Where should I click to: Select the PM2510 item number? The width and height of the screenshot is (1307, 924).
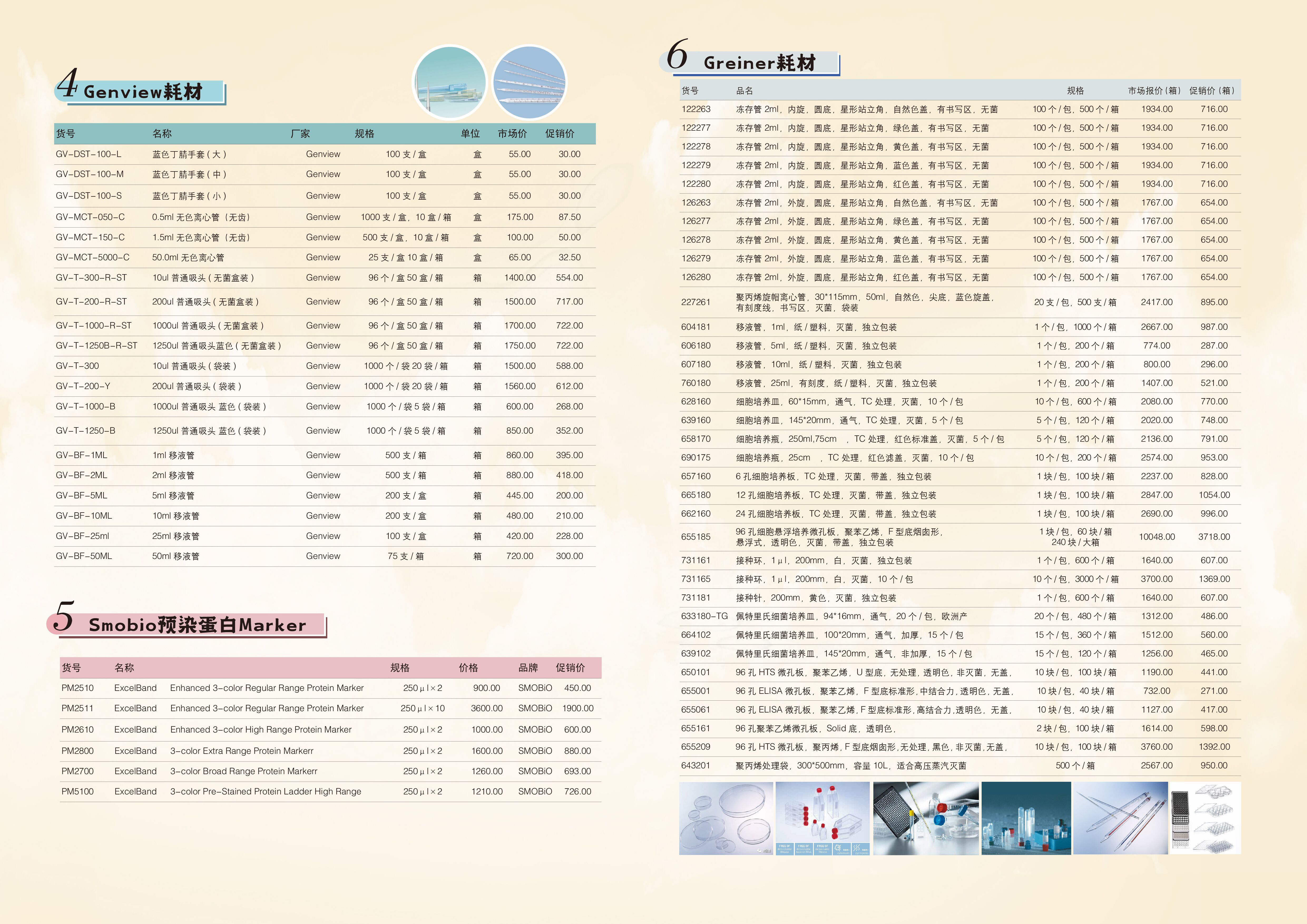(x=77, y=688)
